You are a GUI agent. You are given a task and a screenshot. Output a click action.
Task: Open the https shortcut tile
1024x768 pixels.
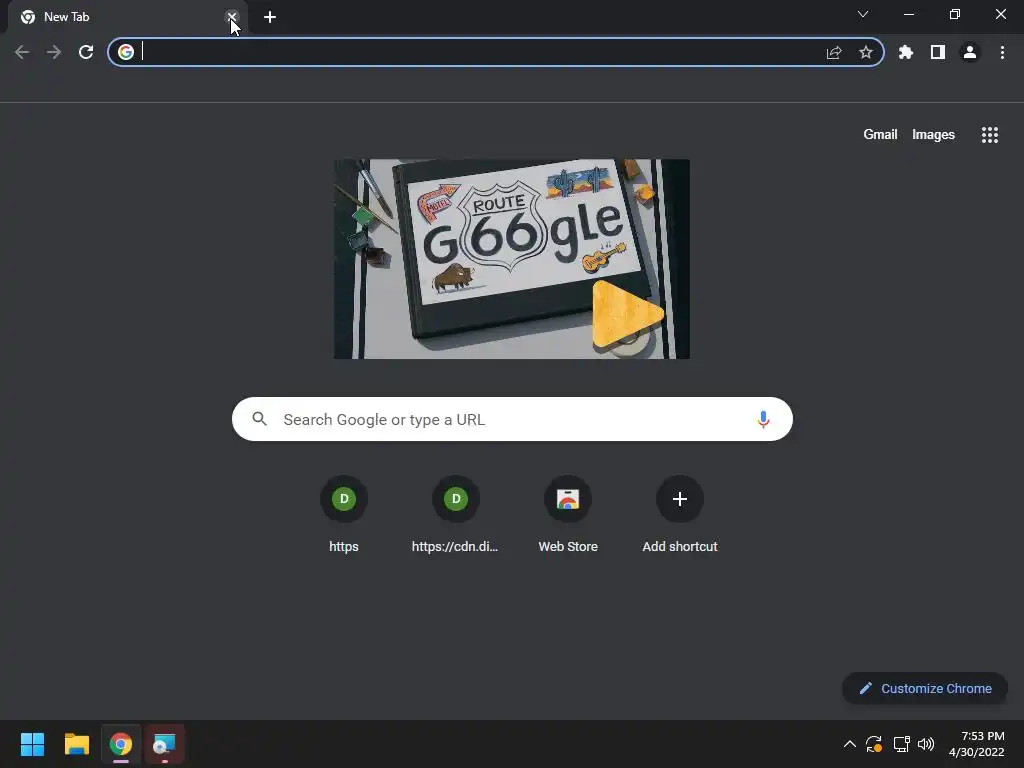(x=344, y=515)
